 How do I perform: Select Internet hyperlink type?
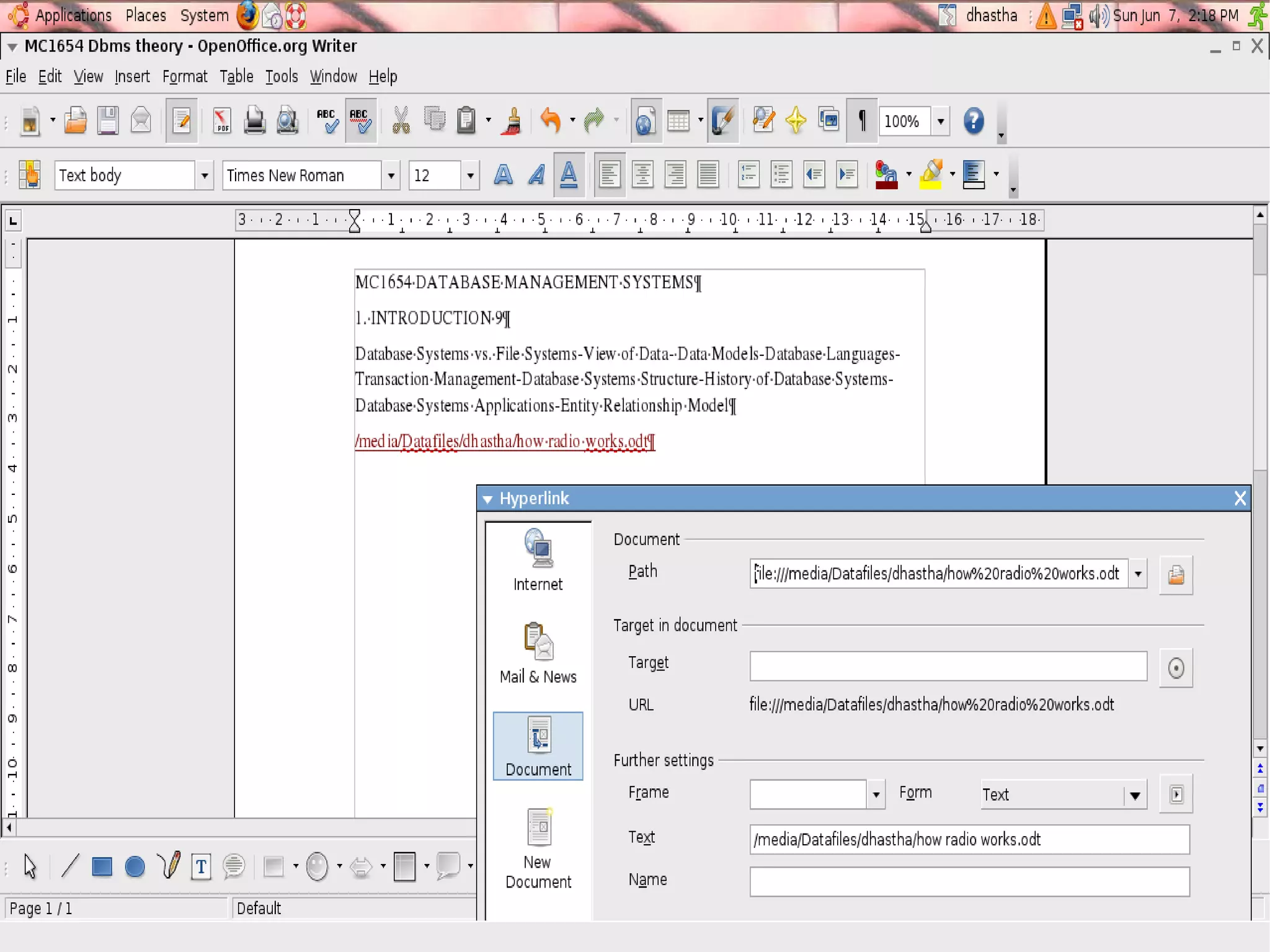pos(538,560)
